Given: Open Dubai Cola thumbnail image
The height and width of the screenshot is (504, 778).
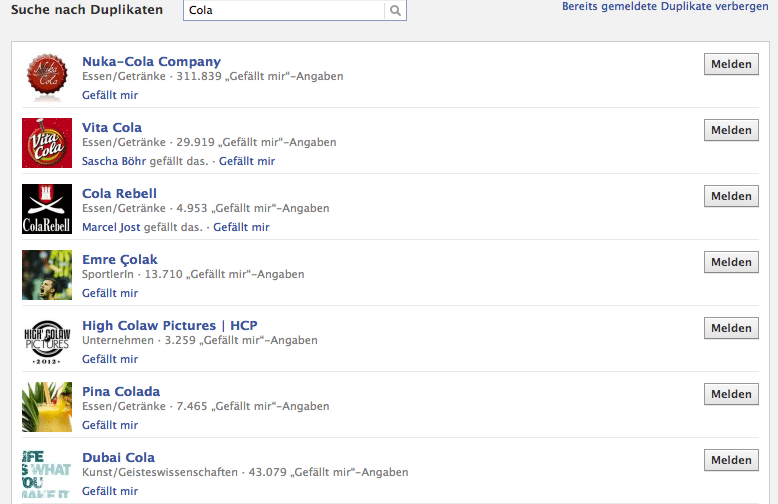Looking at the screenshot, I should [47, 473].
